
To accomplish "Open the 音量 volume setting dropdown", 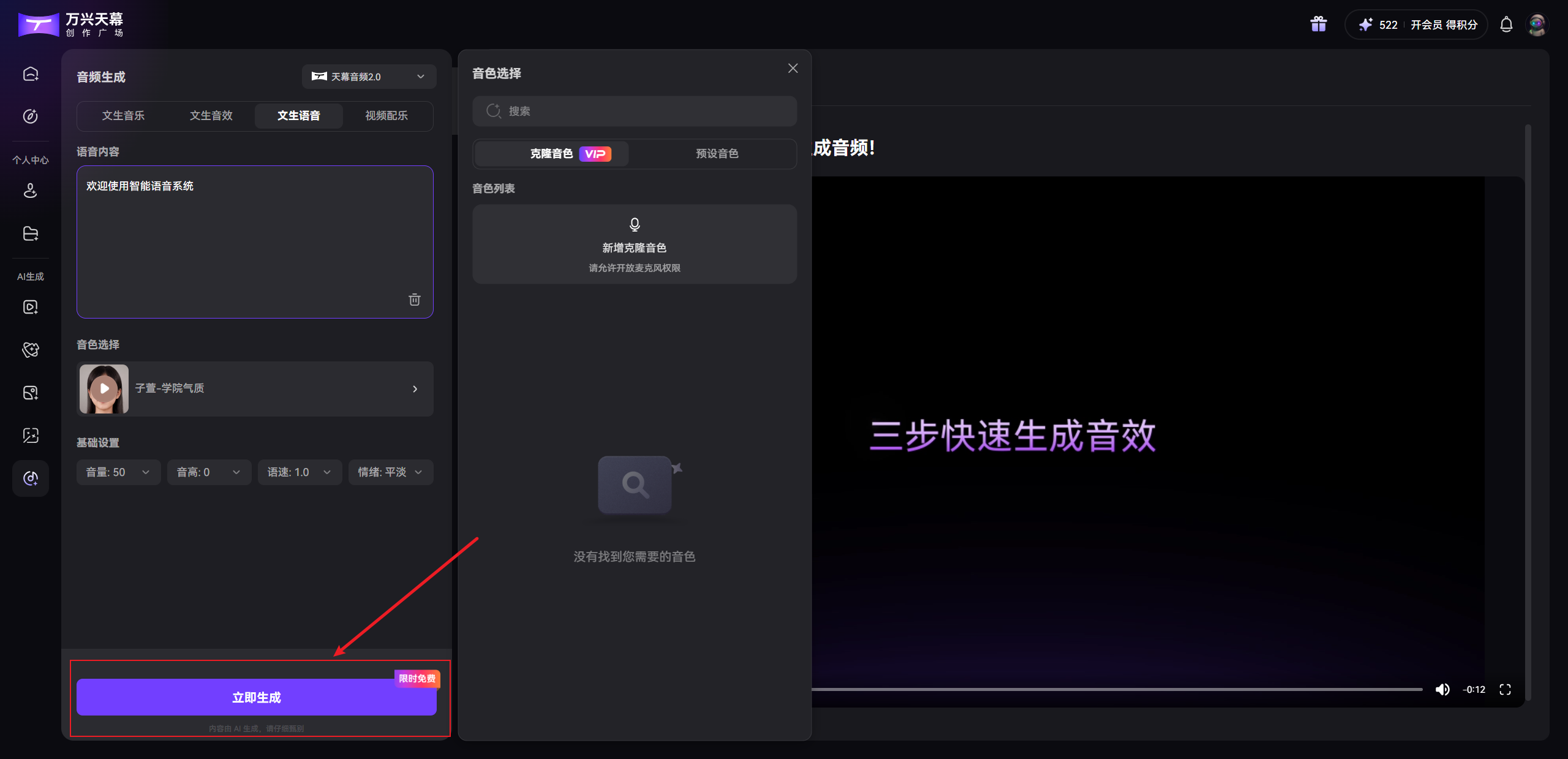I will pos(118,472).
